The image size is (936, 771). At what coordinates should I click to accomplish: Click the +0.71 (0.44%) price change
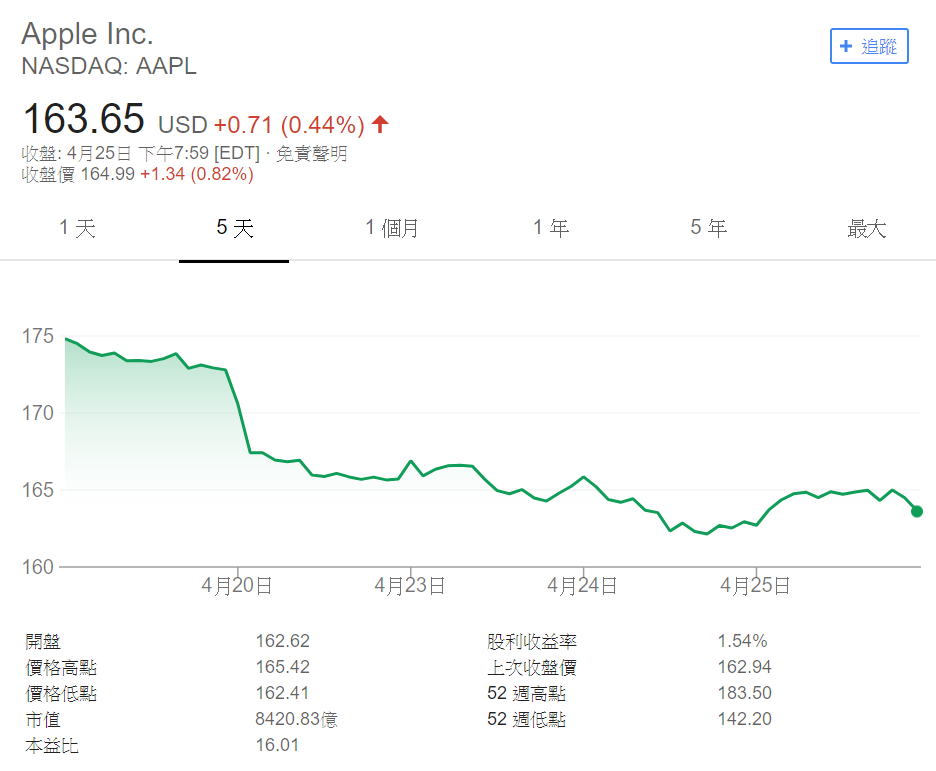289,125
